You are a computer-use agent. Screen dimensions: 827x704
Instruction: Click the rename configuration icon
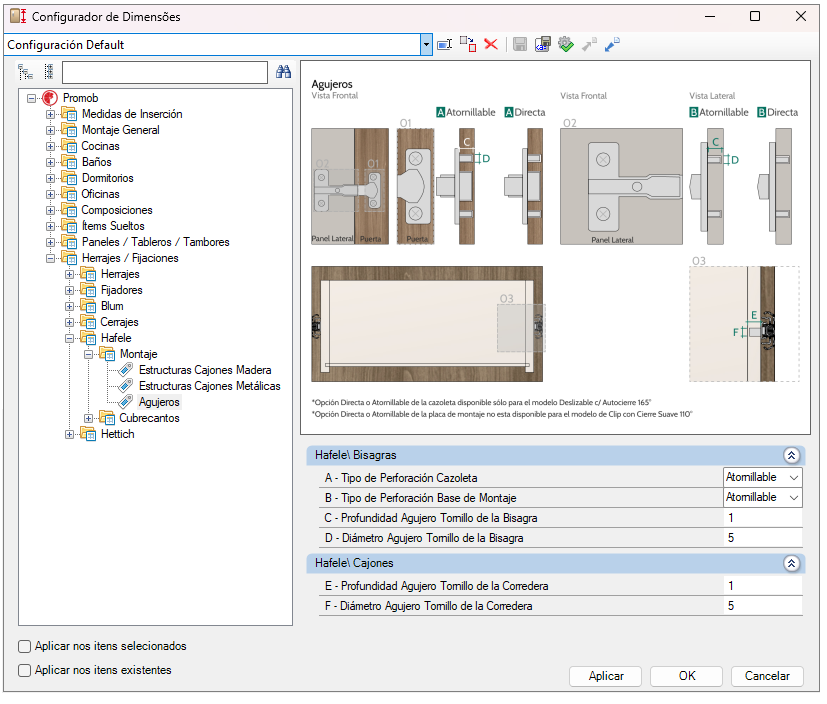(x=445, y=44)
